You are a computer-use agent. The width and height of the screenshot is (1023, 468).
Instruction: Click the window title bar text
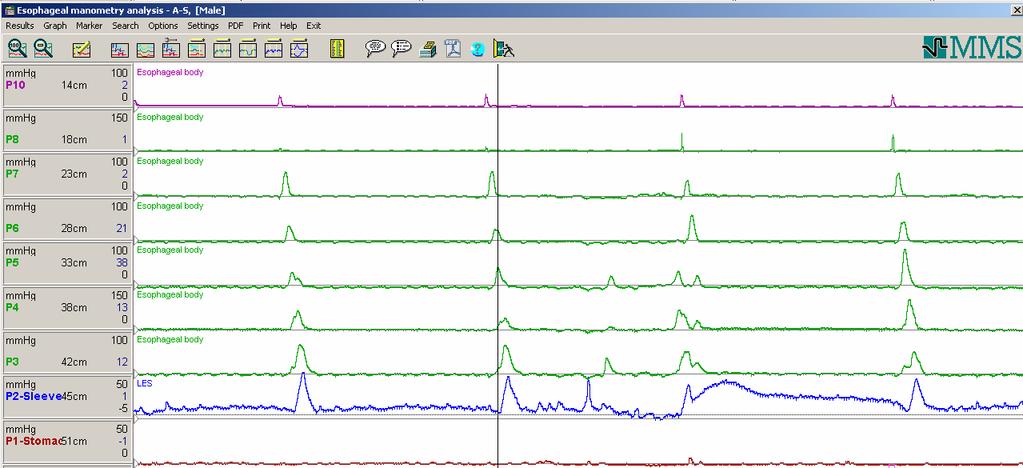(x=121, y=10)
